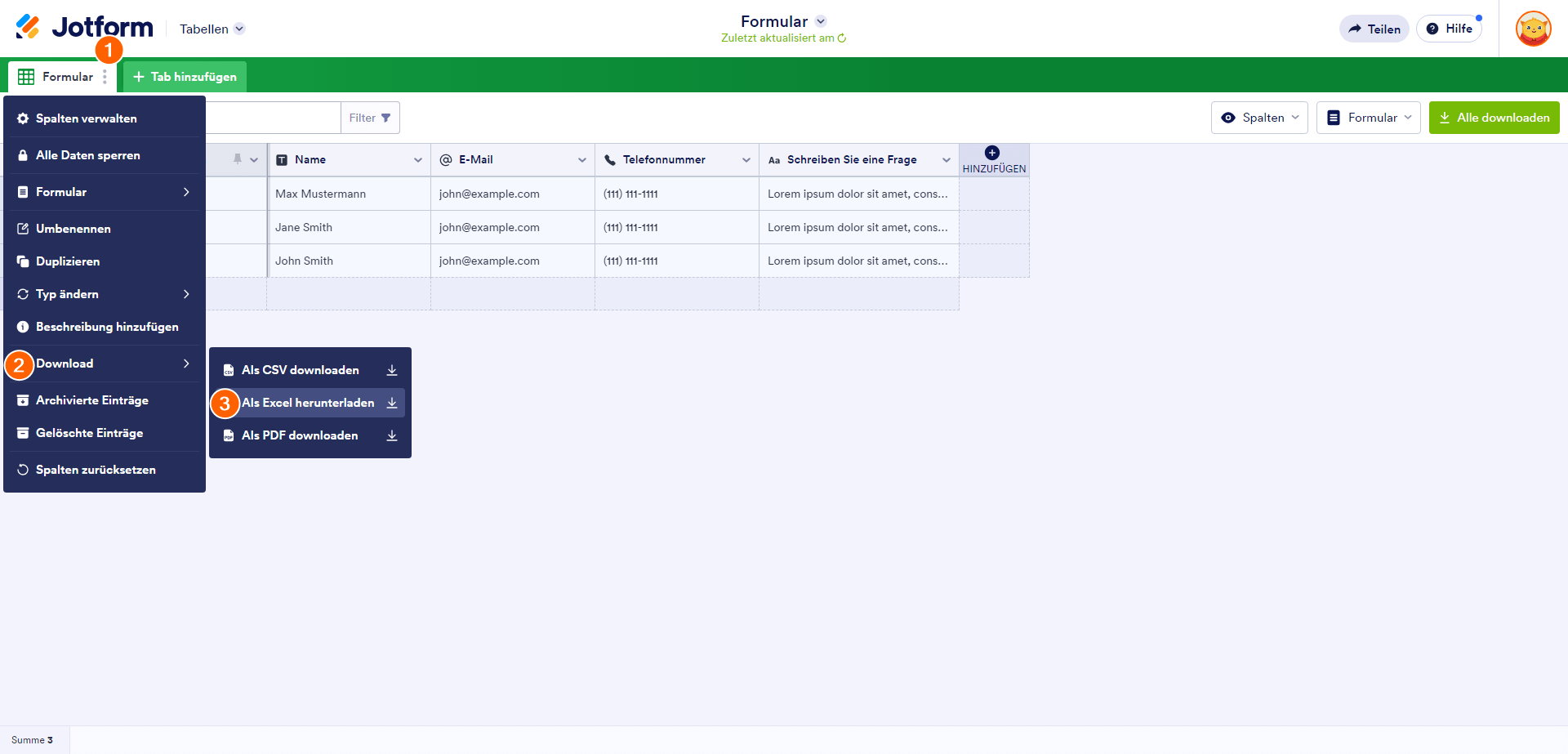The image size is (1568, 754).
Task: Choose Spalten zurücksetzen
Action: pyautogui.click(x=105, y=470)
